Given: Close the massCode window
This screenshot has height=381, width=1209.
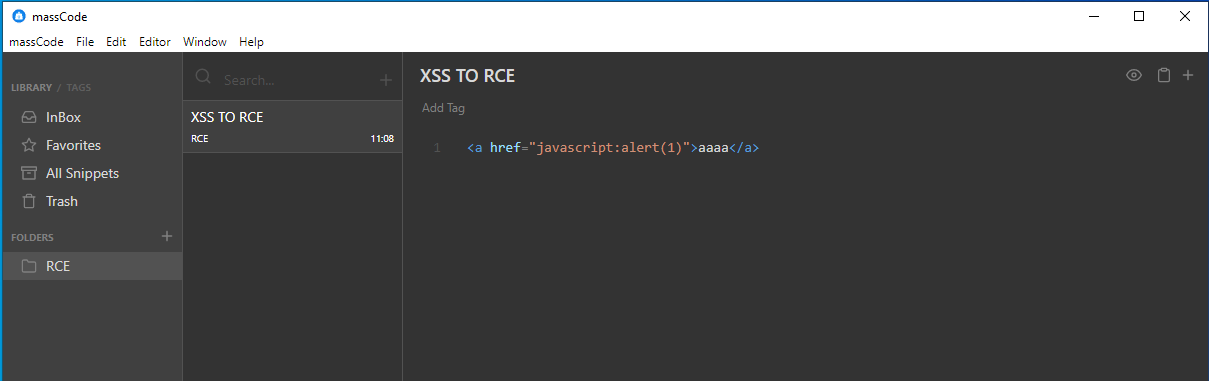Looking at the screenshot, I should [1185, 15].
